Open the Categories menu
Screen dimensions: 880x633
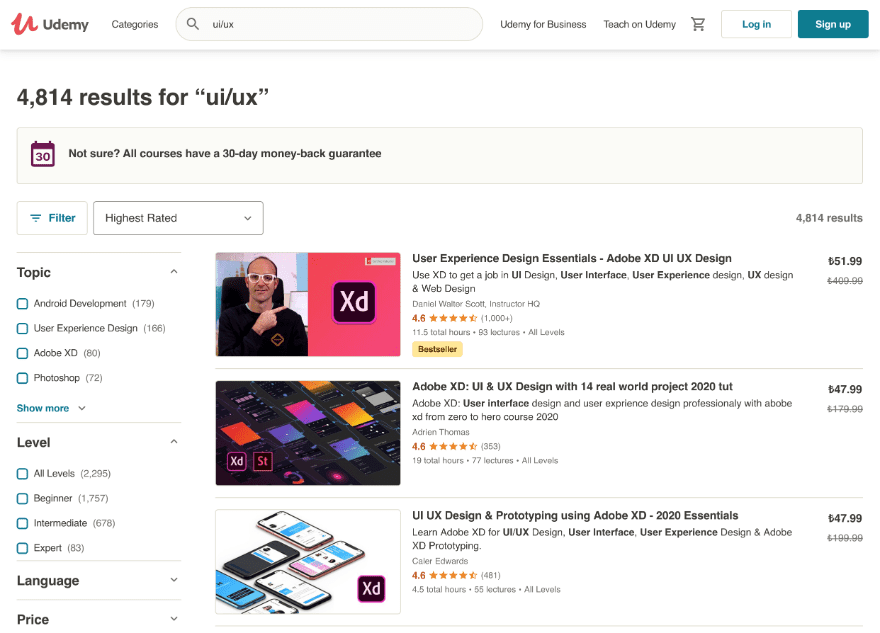click(x=135, y=24)
